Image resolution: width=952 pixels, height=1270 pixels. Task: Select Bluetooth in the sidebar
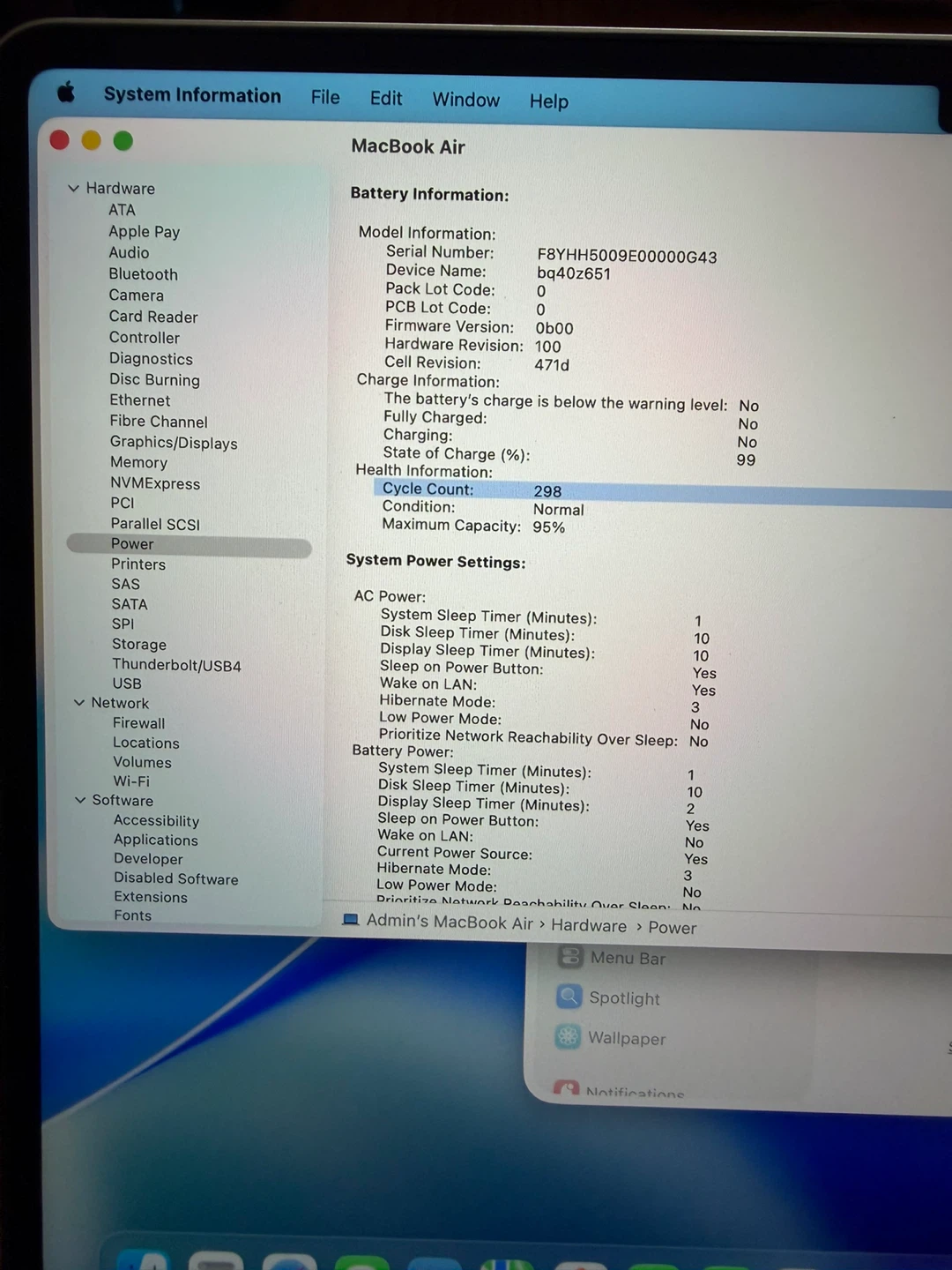coord(143,274)
